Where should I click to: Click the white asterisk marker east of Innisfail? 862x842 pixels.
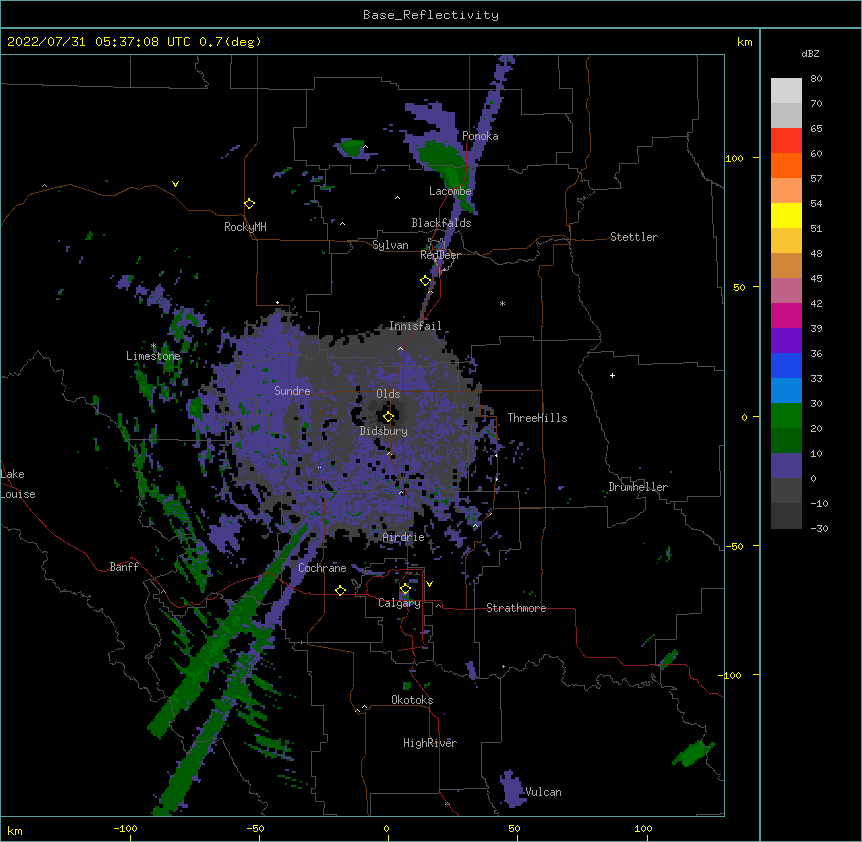pos(502,303)
